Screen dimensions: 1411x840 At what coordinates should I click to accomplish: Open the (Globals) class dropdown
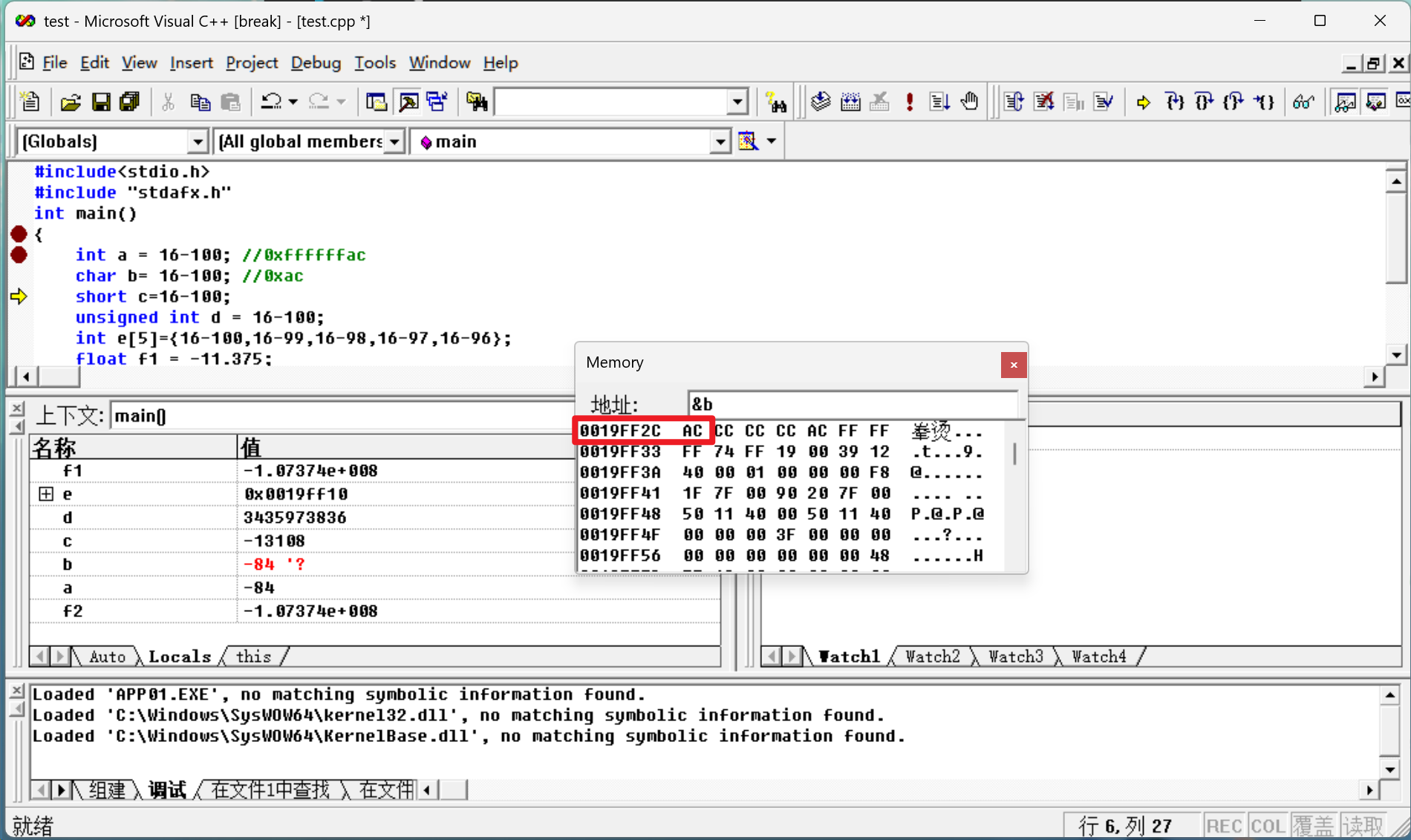(x=198, y=141)
